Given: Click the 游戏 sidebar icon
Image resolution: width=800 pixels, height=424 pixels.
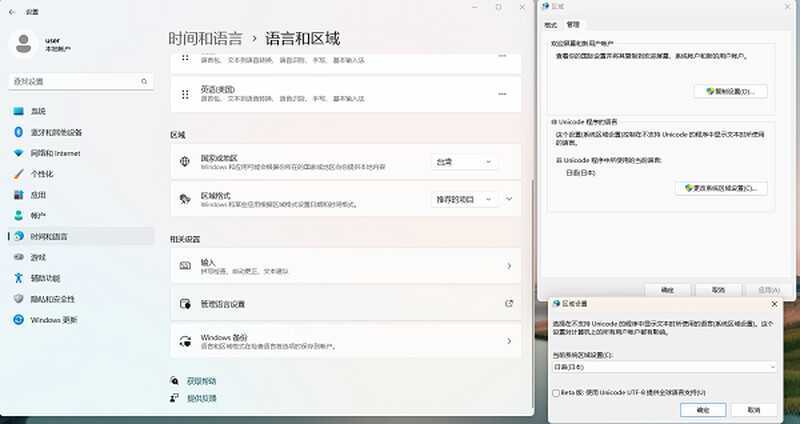Looking at the screenshot, I should (18, 257).
